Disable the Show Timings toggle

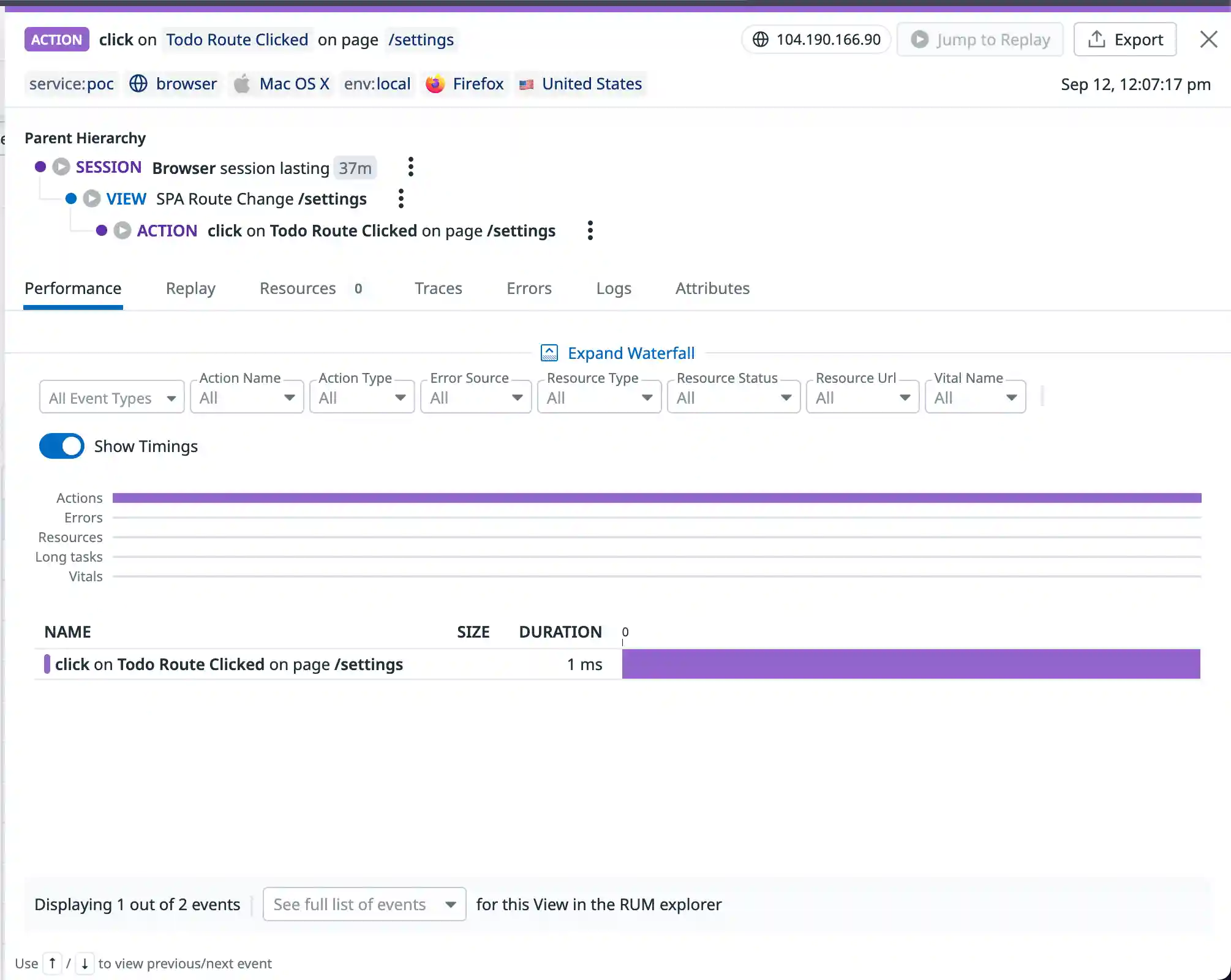pyautogui.click(x=61, y=446)
